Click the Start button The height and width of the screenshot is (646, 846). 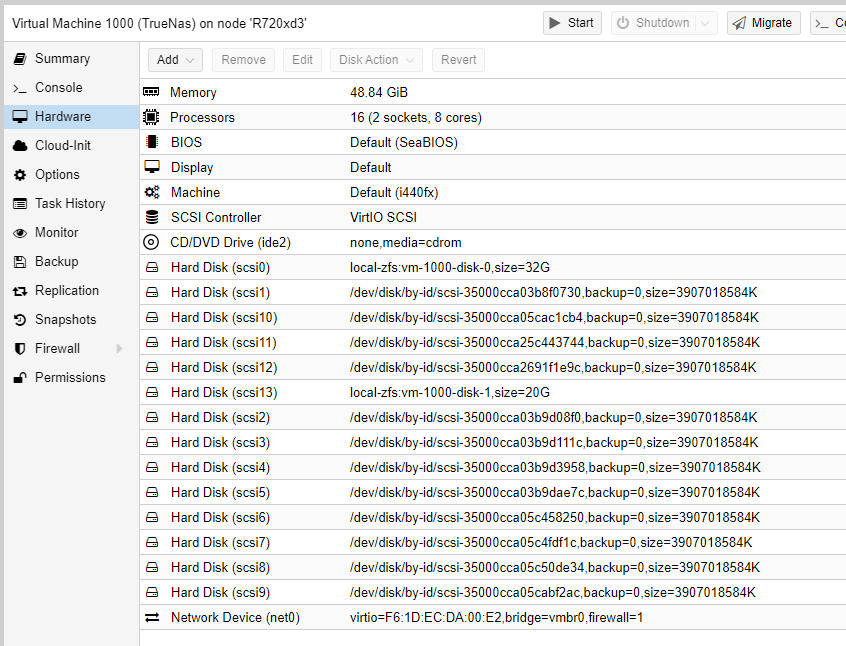[x=572, y=23]
